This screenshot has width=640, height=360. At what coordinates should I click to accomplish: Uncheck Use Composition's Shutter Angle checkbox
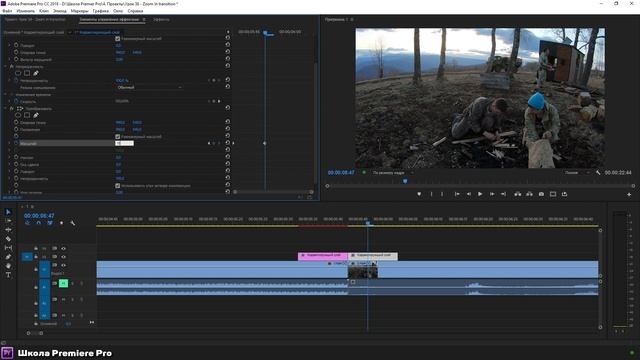118,186
